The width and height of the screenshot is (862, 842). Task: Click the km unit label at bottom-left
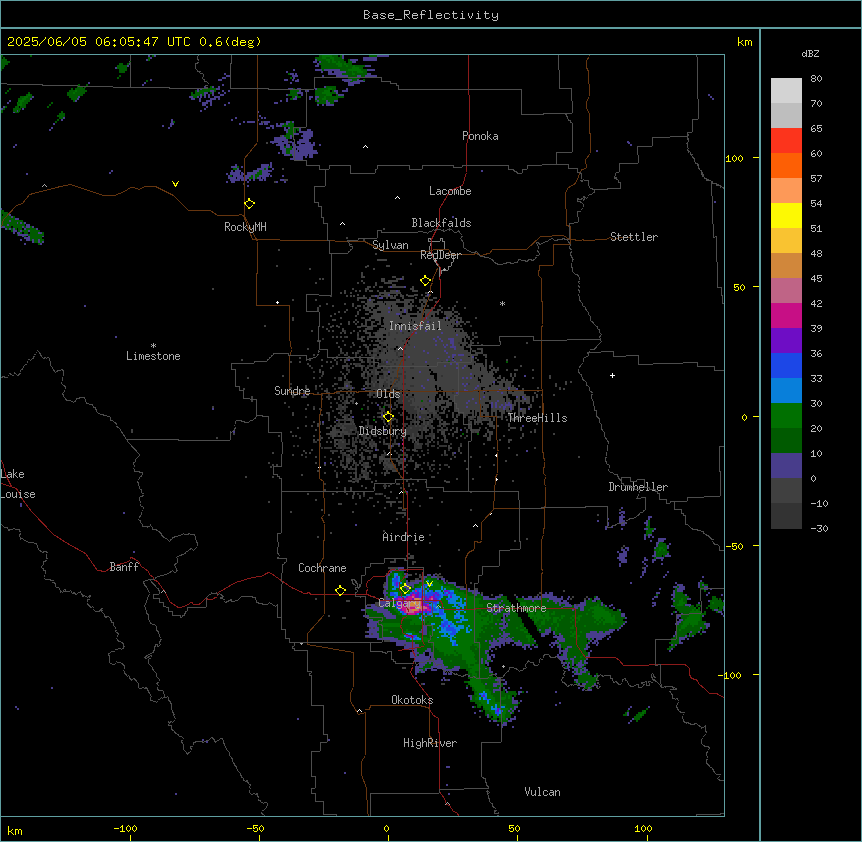coord(15,830)
